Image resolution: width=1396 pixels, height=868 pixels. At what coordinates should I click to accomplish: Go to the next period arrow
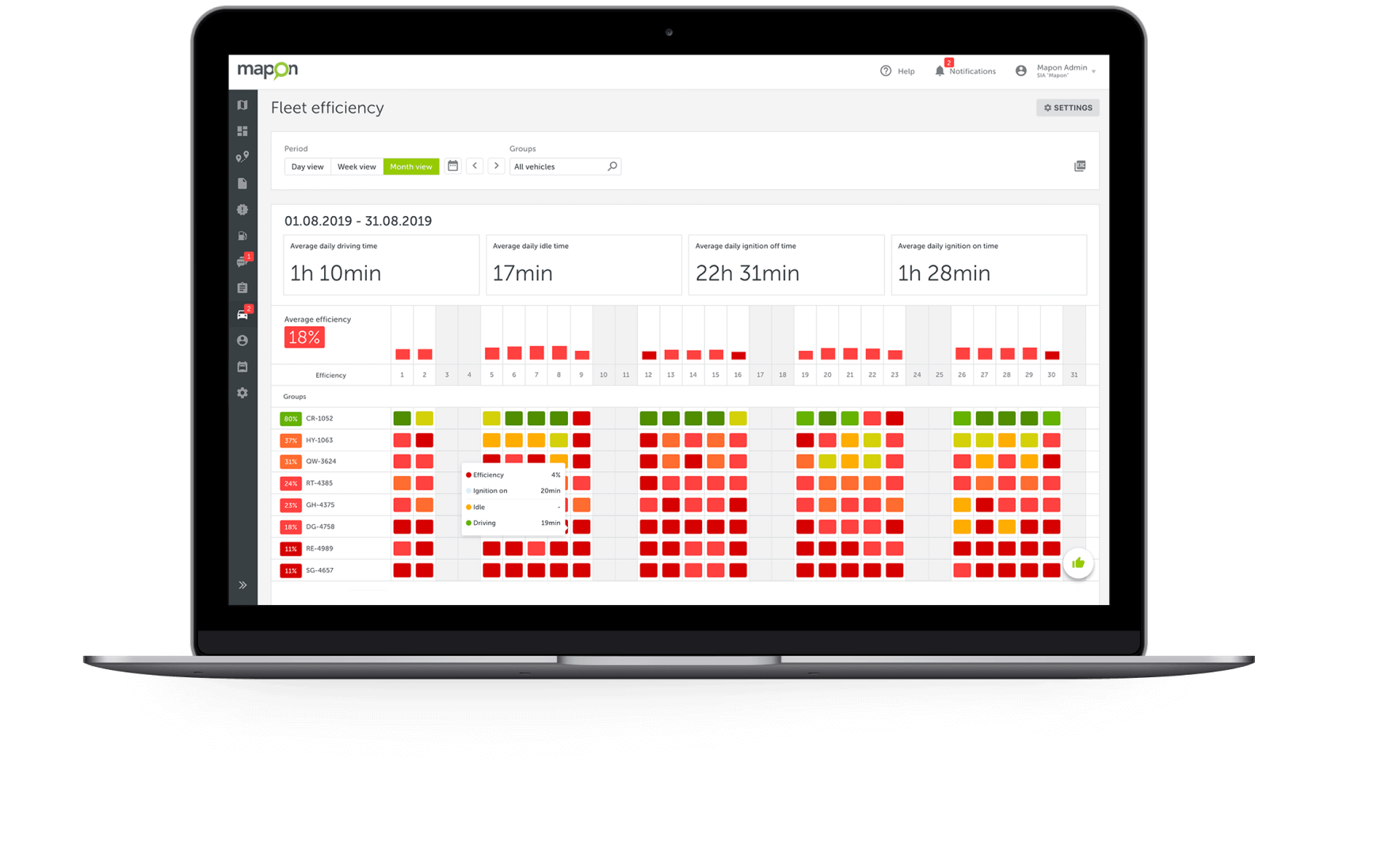point(497,166)
